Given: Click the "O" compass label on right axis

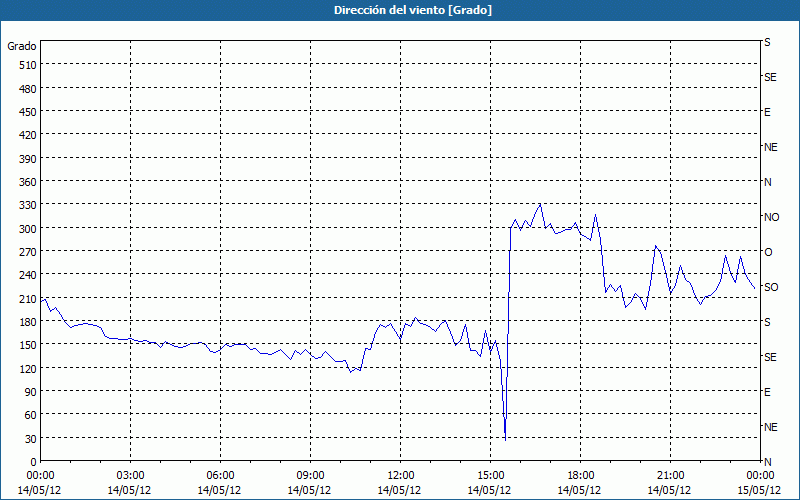Looking at the screenshot, I should [x=768, y=252].
